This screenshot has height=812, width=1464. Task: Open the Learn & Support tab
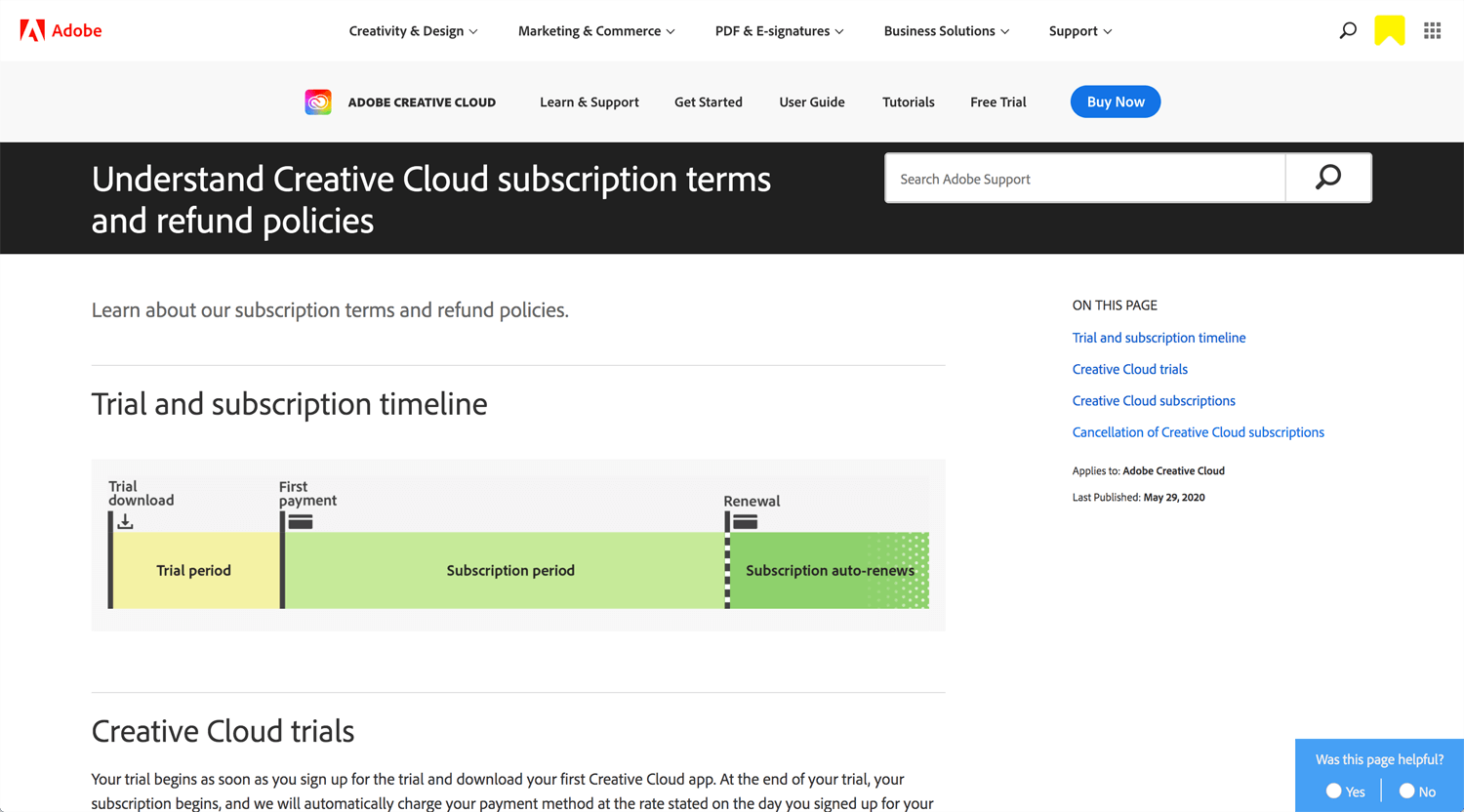[x=590, y=101]
